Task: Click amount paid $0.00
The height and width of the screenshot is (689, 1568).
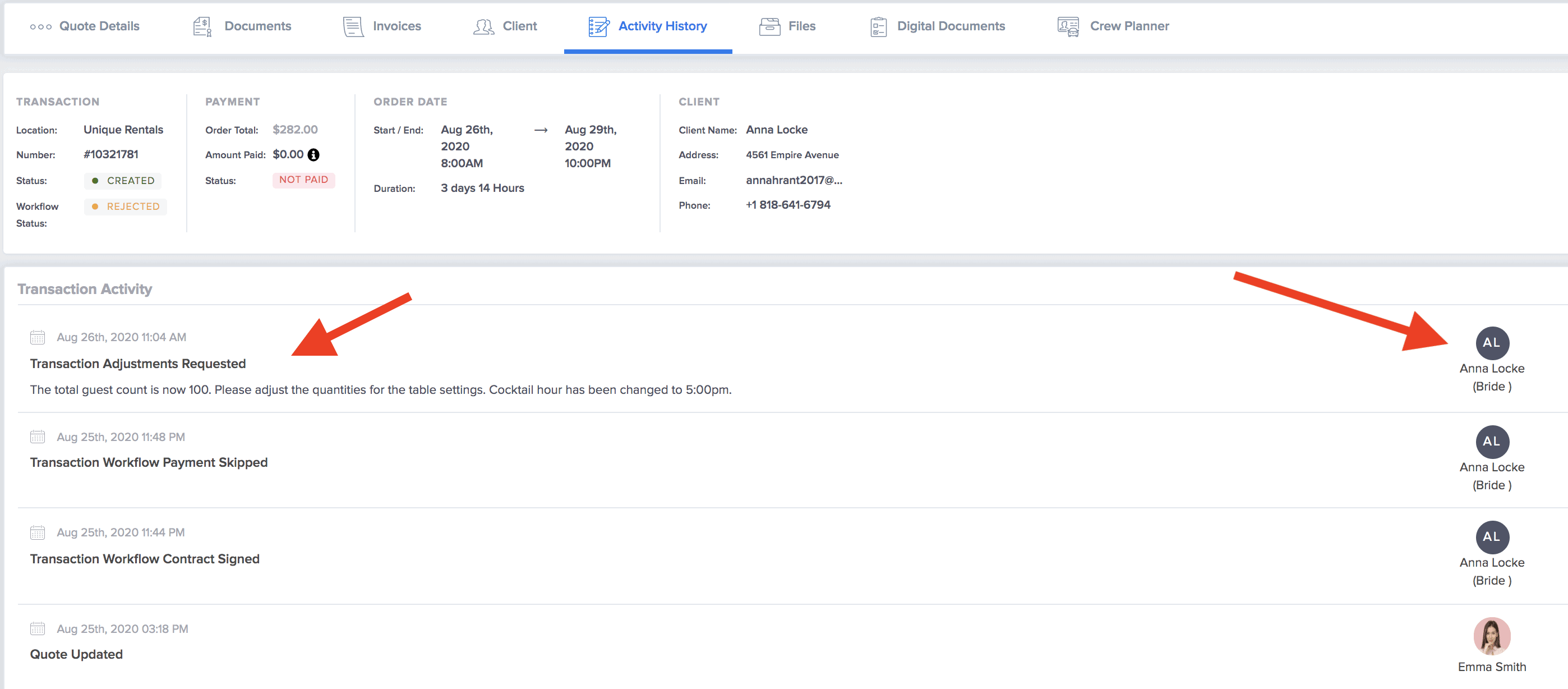Action: [288, 155]
